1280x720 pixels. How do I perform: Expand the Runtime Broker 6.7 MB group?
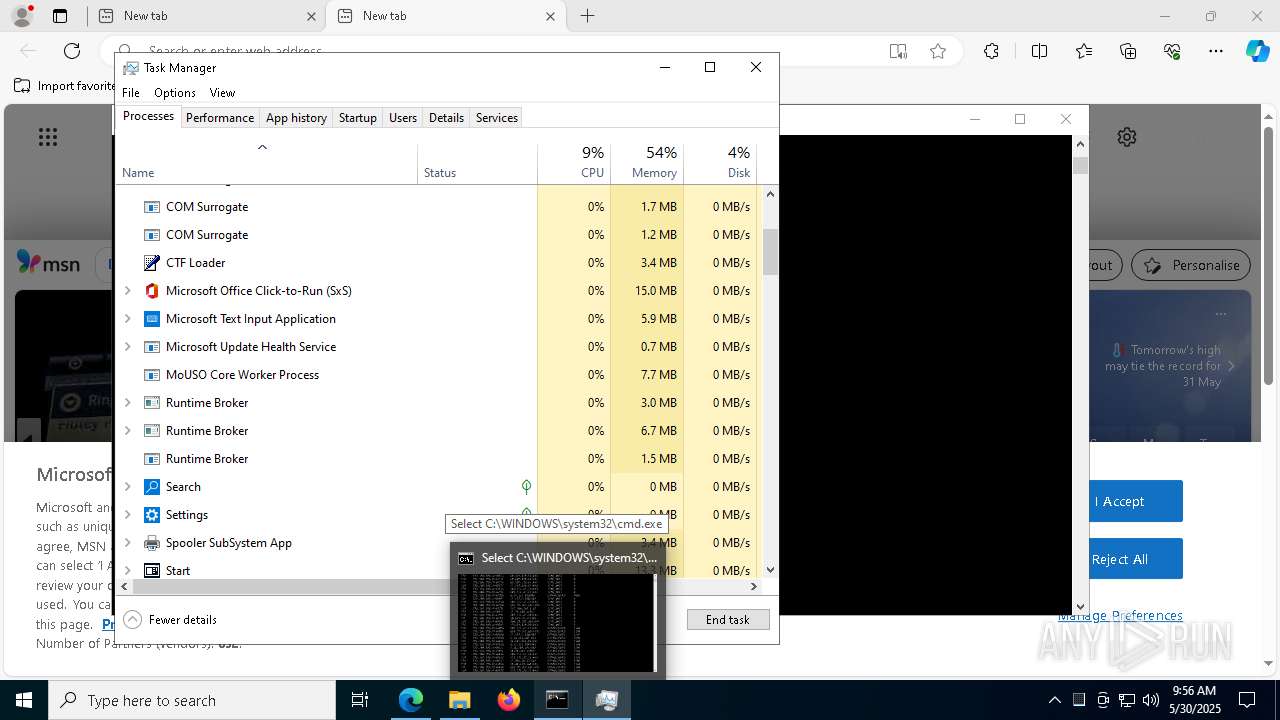point(127,431)
